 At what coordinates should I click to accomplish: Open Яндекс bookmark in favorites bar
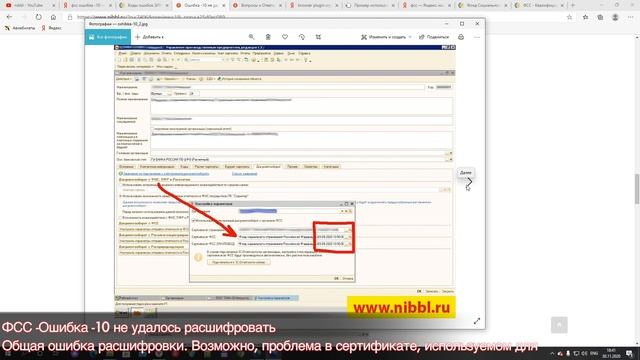coord(51,28)
